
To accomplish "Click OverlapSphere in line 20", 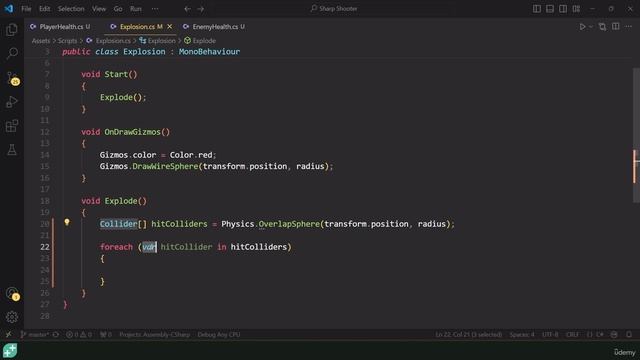I will click(x=289, y=224).
